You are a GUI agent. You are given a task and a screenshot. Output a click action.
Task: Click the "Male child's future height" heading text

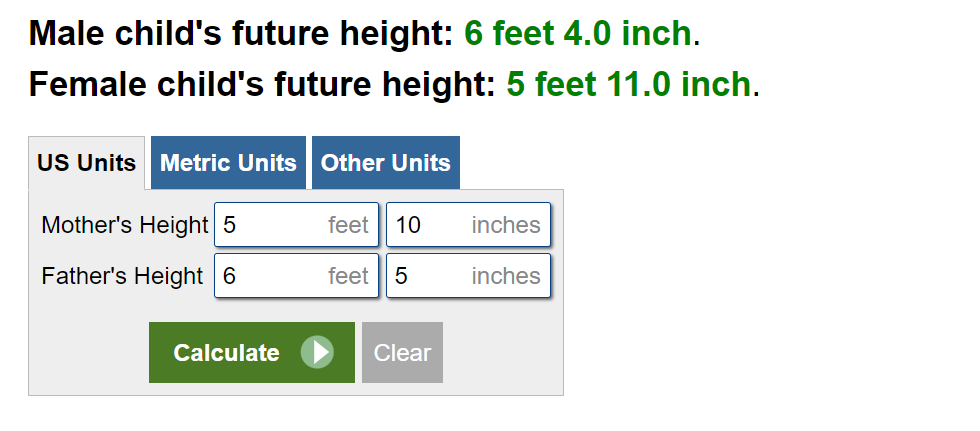click(x=241, y=33)
